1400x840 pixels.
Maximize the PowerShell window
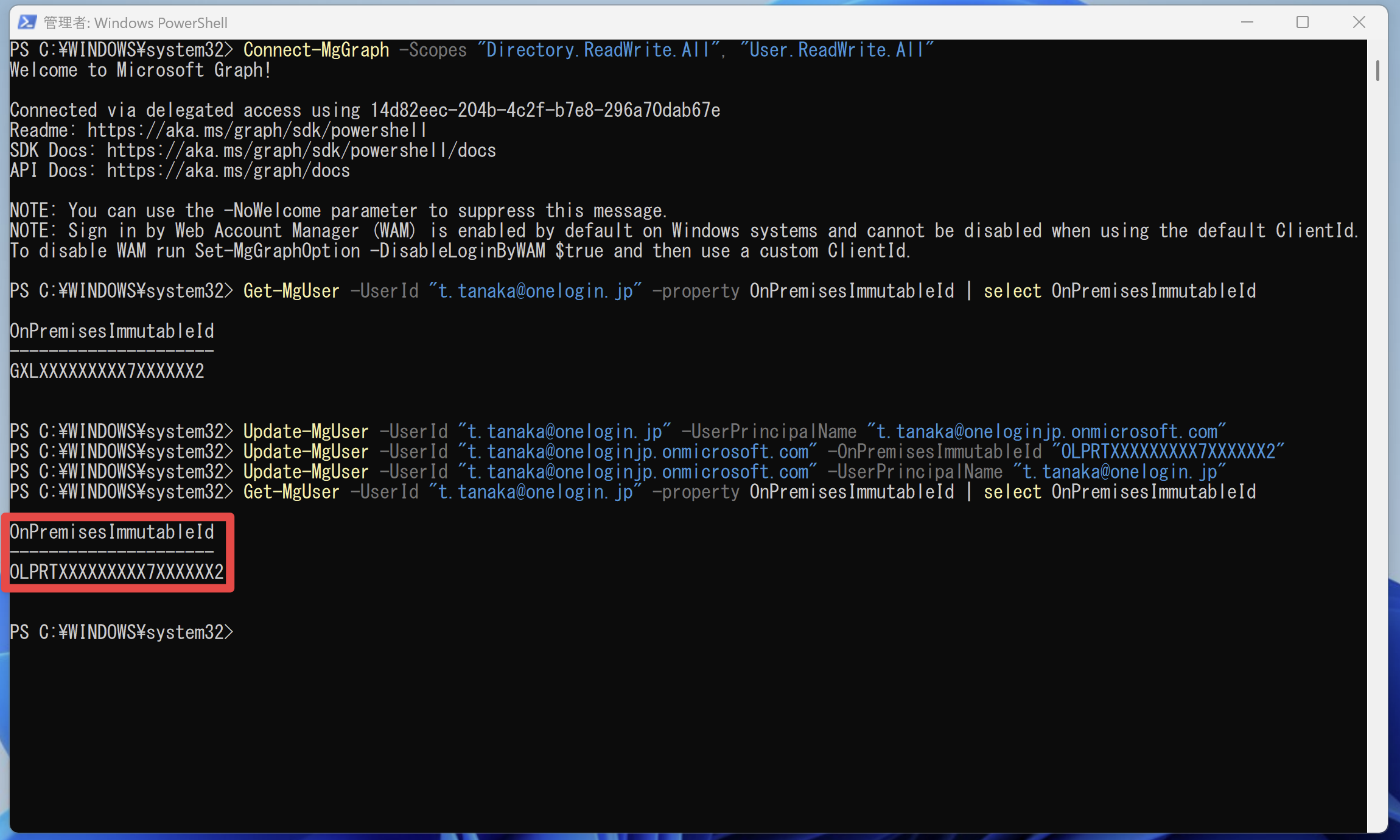click(x=1303, y=23)
